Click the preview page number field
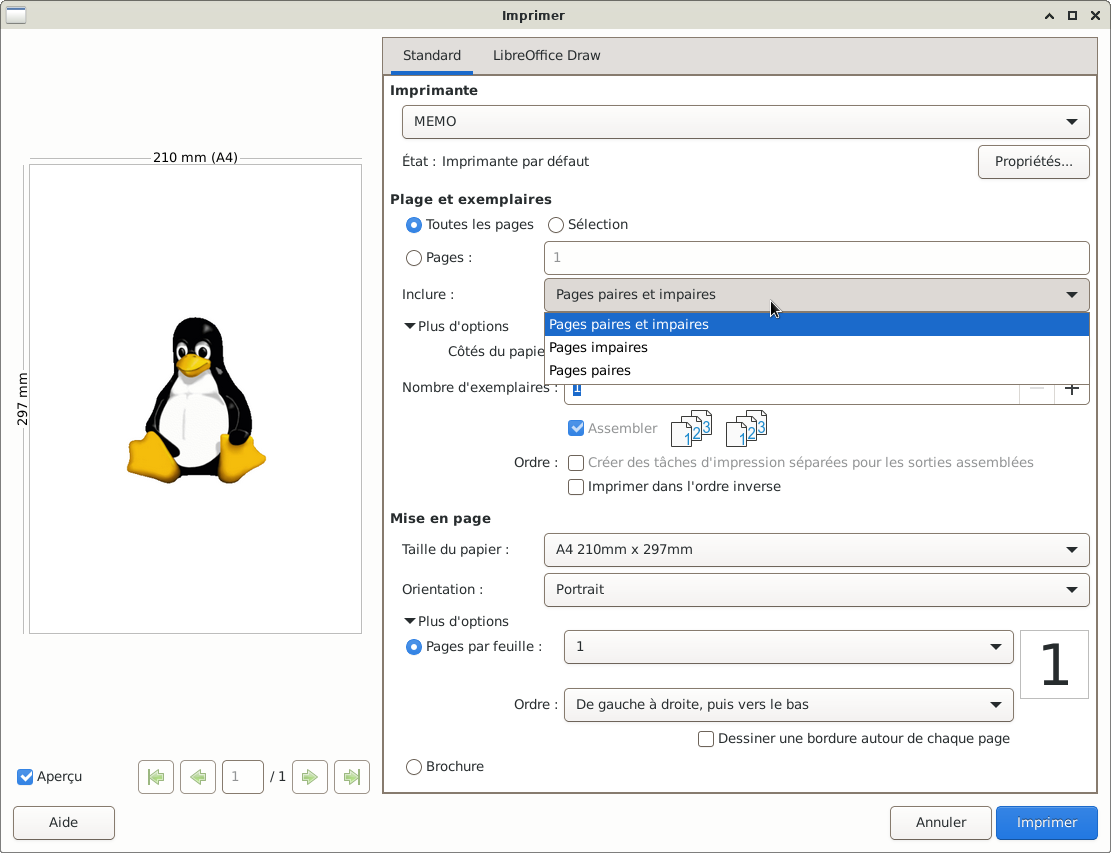This screenshot has height=853, width=1111. (242, 776)
